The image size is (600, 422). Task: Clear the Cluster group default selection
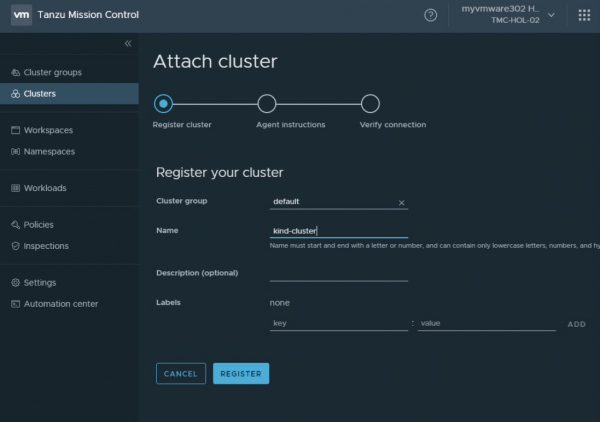click(402, 202)
